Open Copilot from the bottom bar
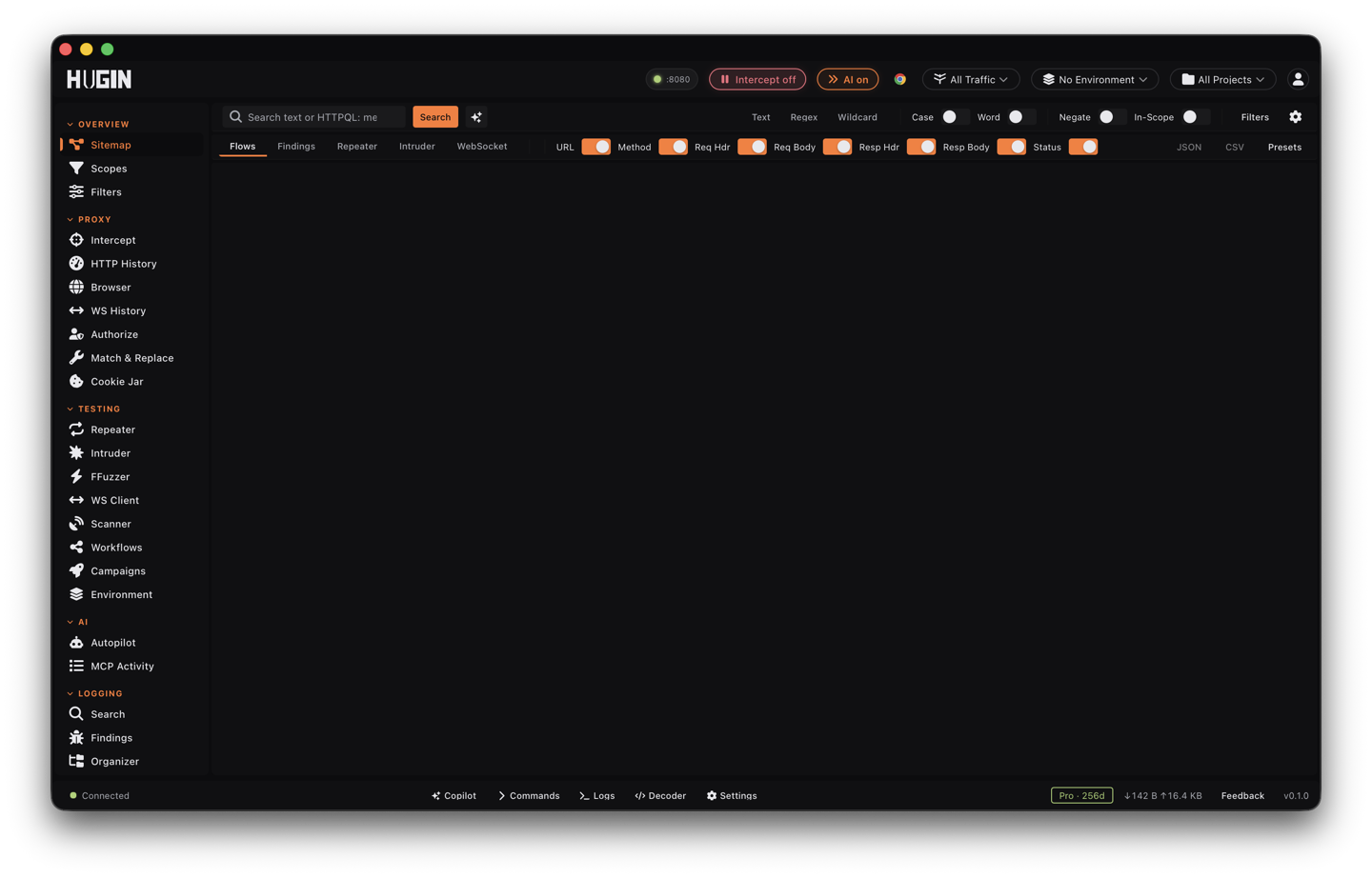1372x878 pixels. 454,796
